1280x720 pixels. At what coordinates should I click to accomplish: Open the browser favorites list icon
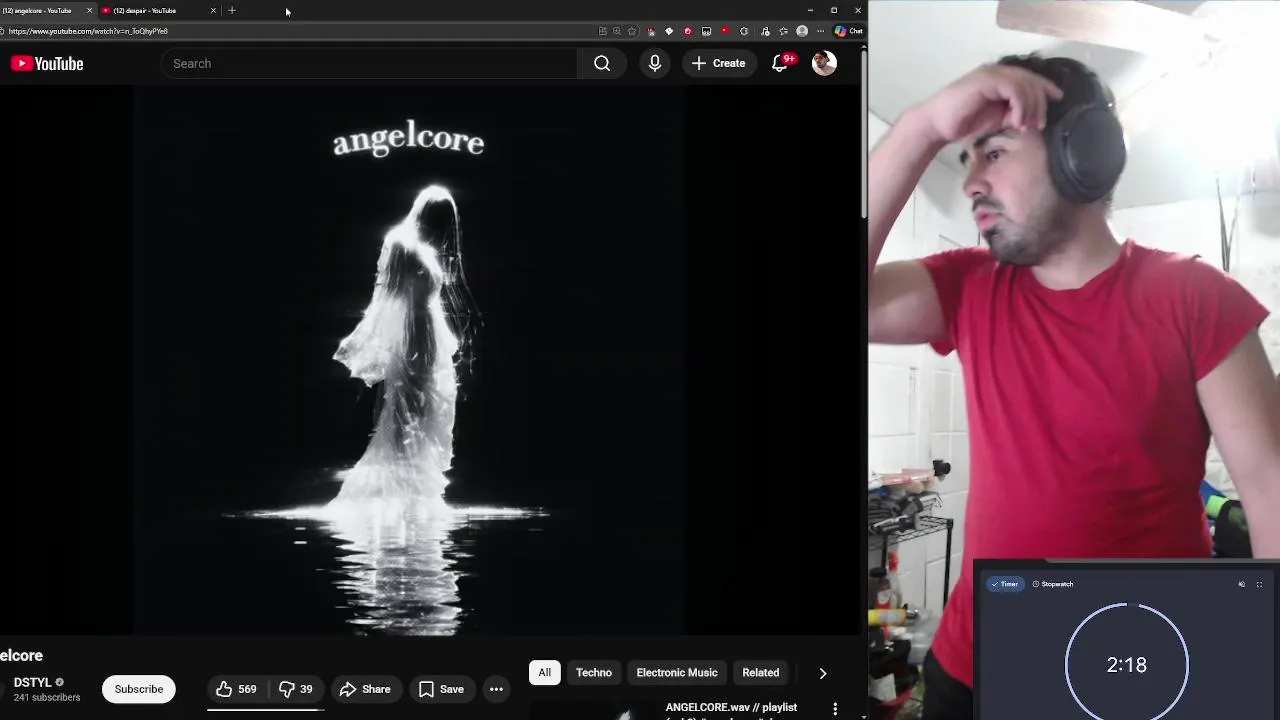783,31
